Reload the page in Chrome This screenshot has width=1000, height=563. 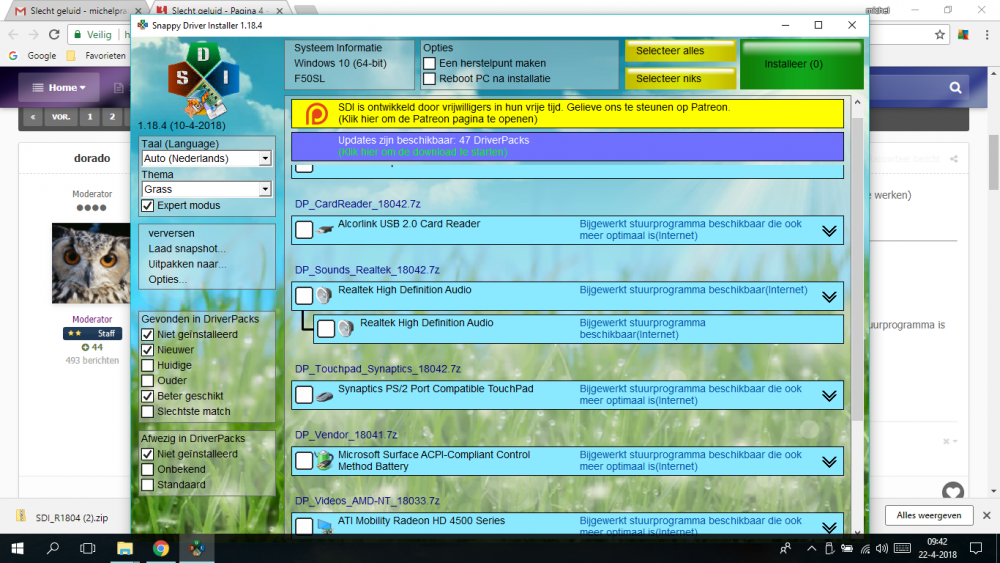pos(54,34)
